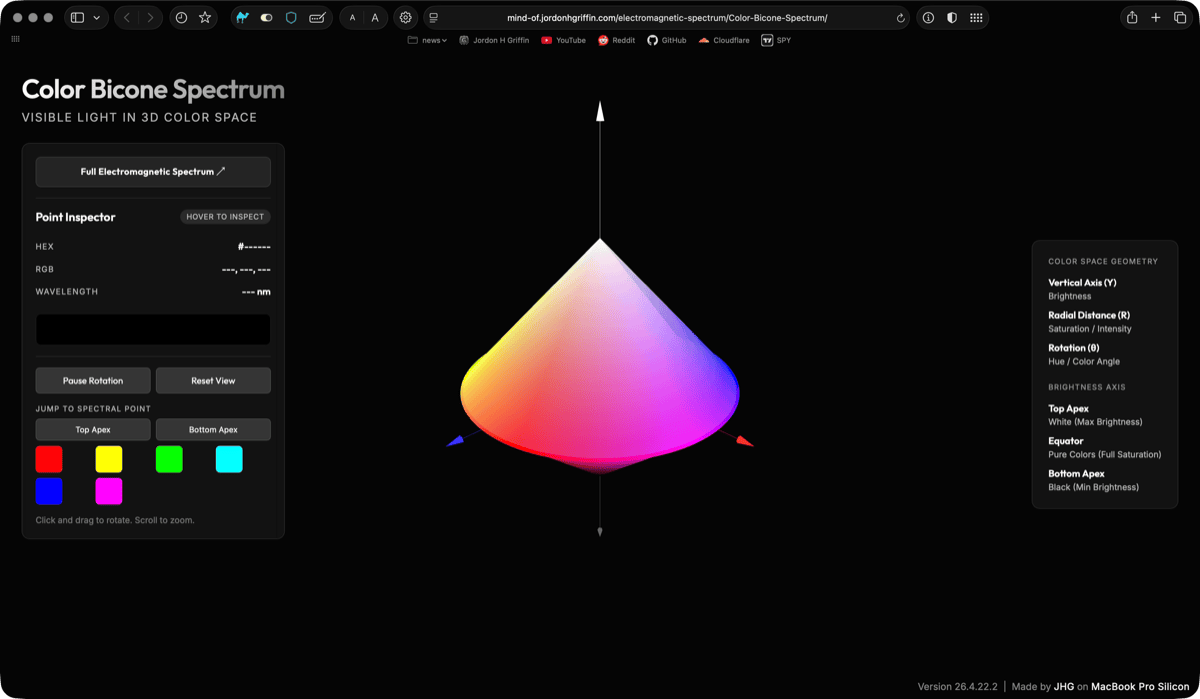The width and height of the screenshot is (1200, 699).
Task: Increase text size with large A
Action: point(375,18)
